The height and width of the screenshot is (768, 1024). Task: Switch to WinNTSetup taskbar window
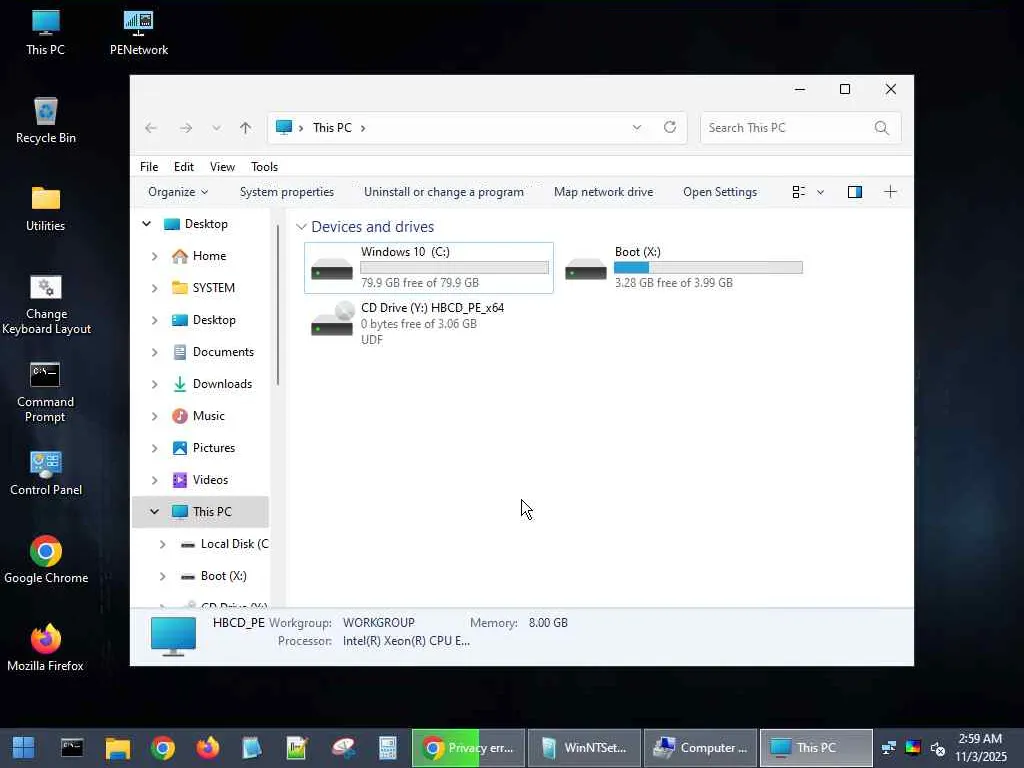point(584,748)
